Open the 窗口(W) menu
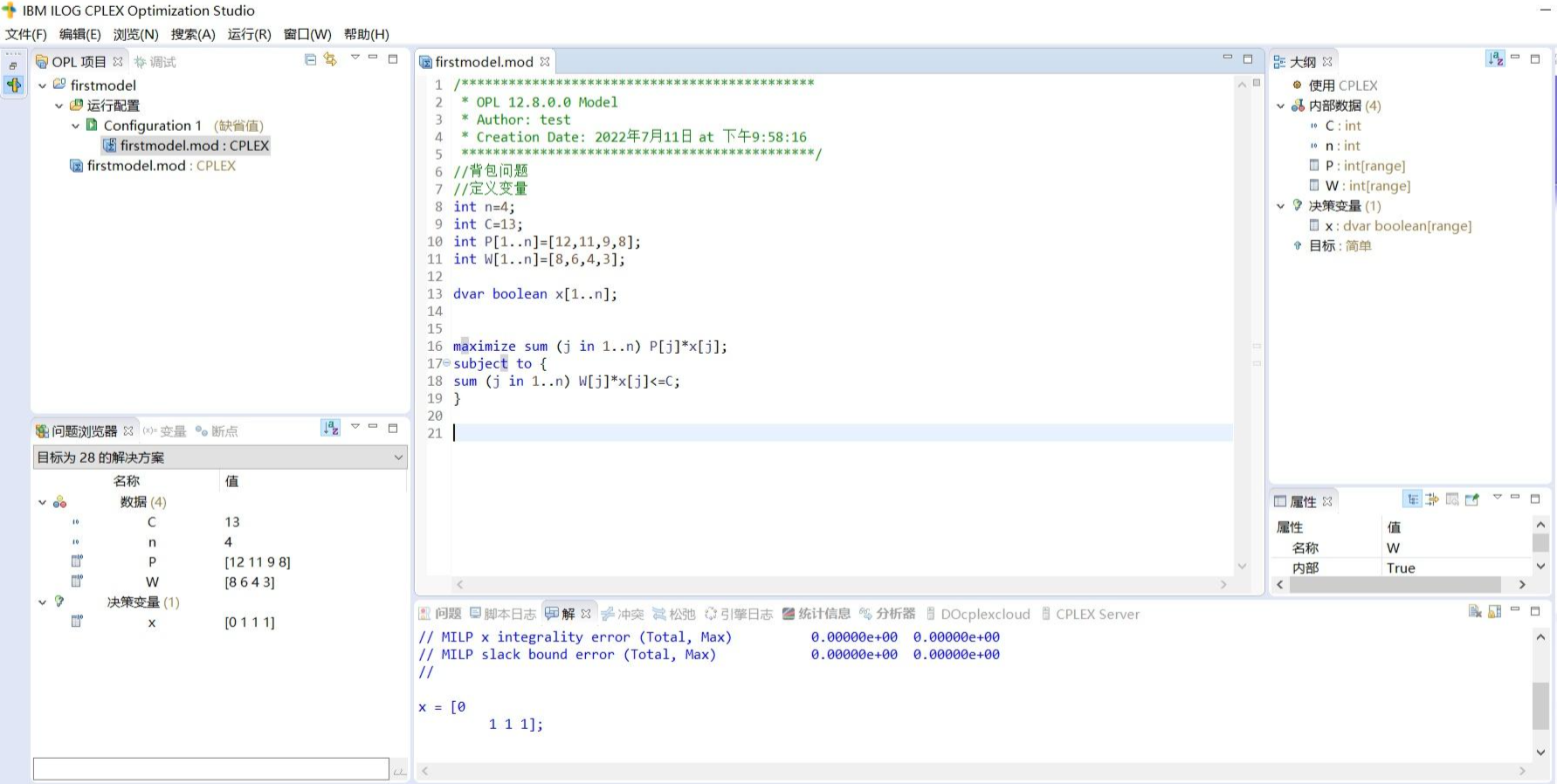The image size is (1557, 784). click(307, 34)
